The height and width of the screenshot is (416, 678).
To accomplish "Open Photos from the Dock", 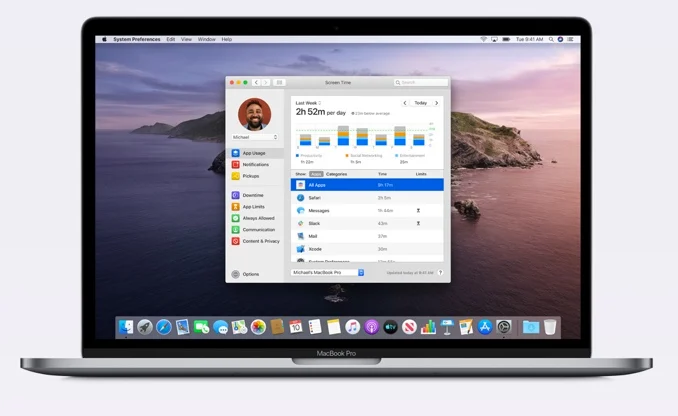I will tap(258, 327).
